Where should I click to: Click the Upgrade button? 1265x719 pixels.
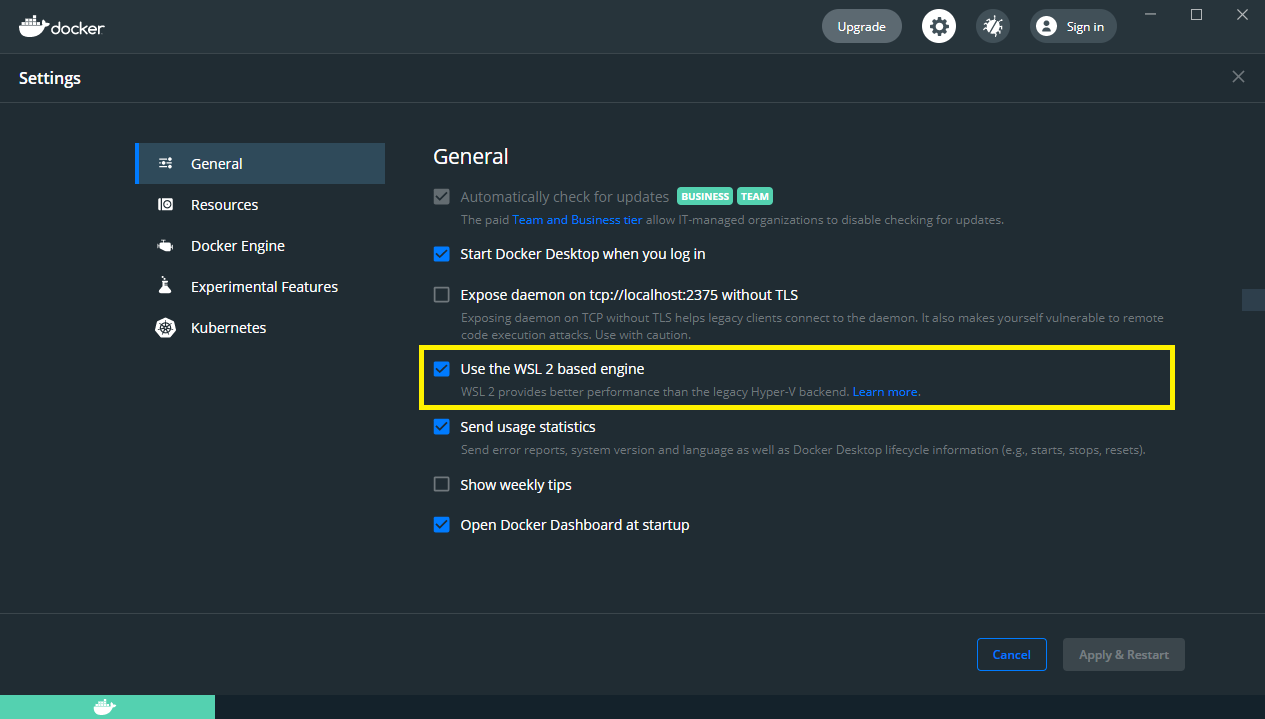tap(861, 27)
